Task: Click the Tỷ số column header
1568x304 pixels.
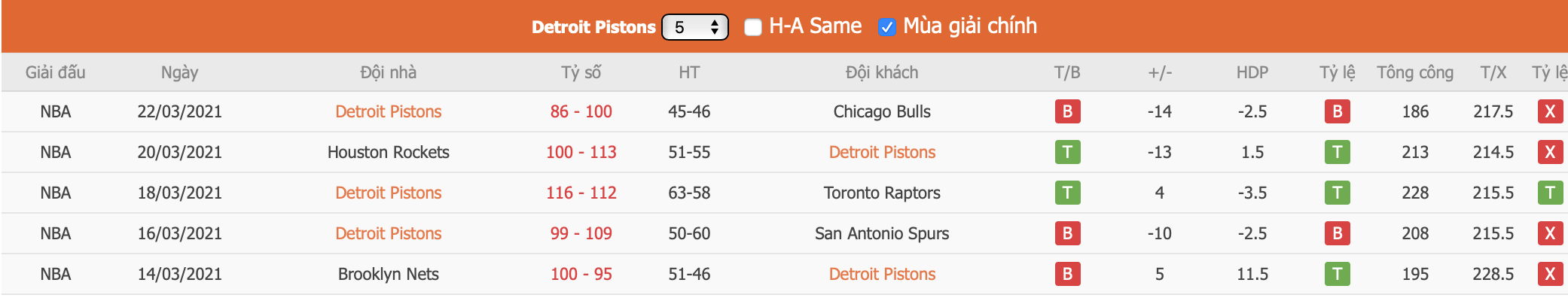Action: (x=581, y=72)
